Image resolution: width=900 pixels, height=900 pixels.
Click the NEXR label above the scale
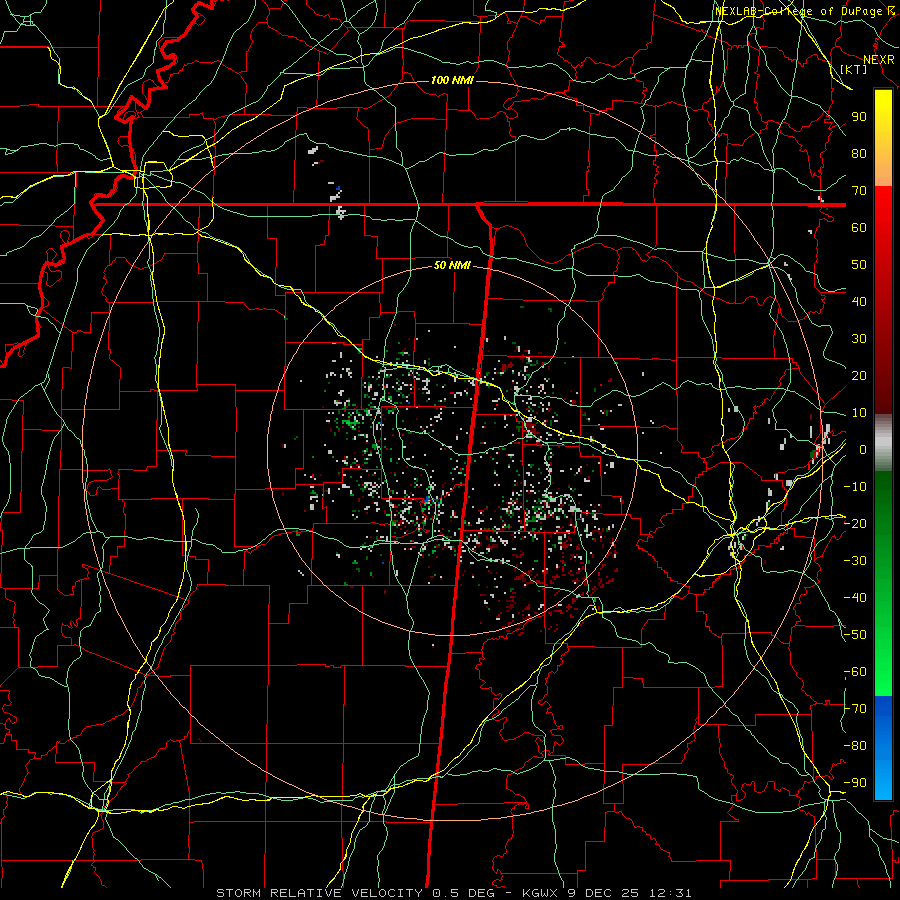[879, 59]
